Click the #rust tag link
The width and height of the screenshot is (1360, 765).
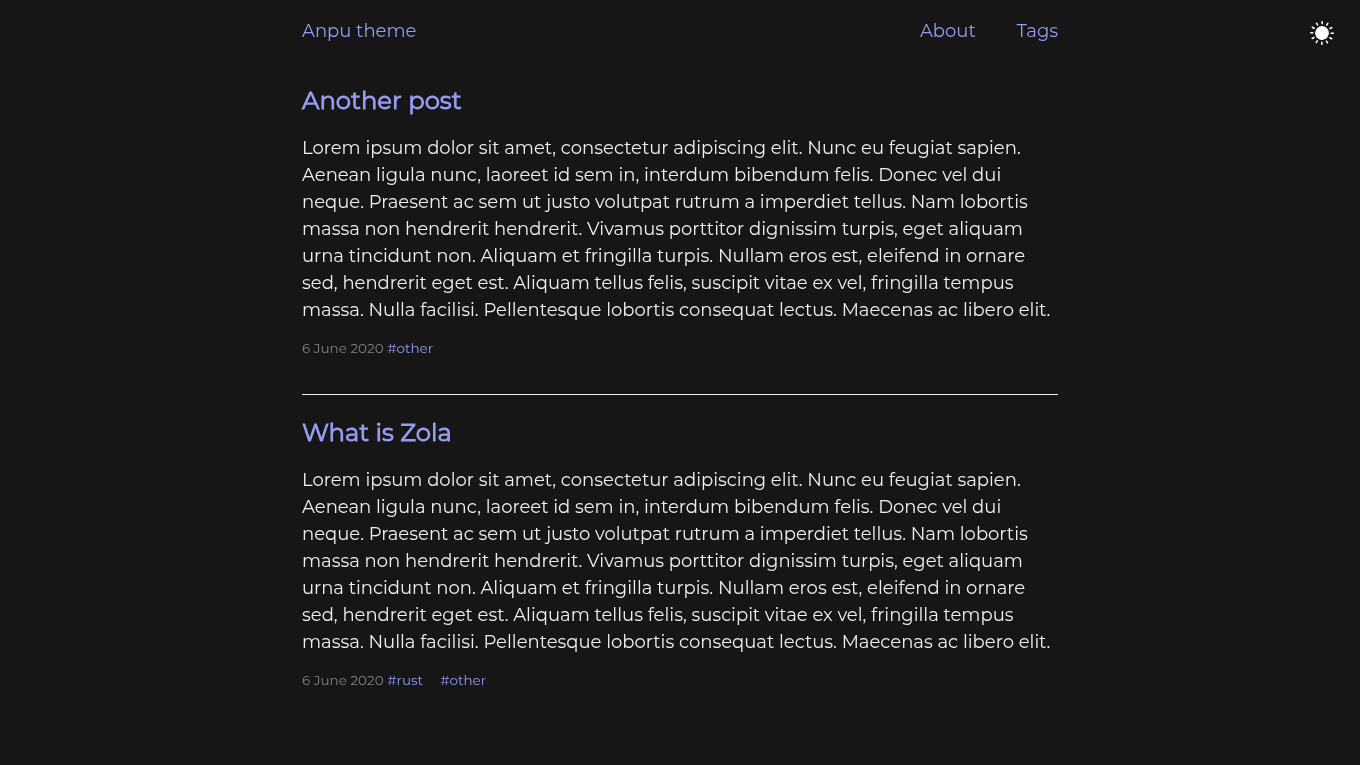405,680
